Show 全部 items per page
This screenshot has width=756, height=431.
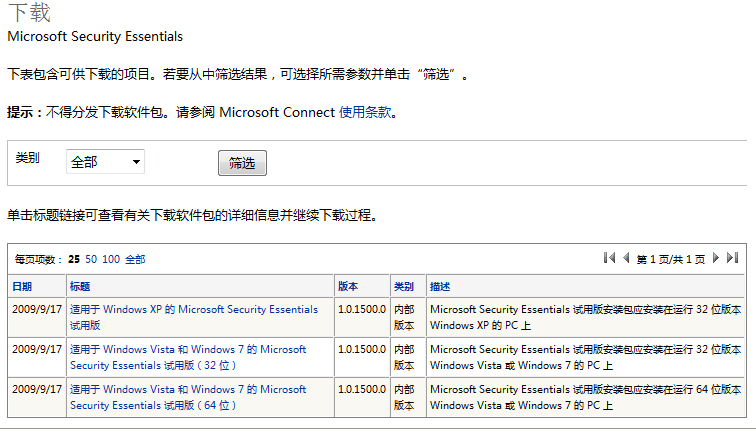[x=135, y=259]
